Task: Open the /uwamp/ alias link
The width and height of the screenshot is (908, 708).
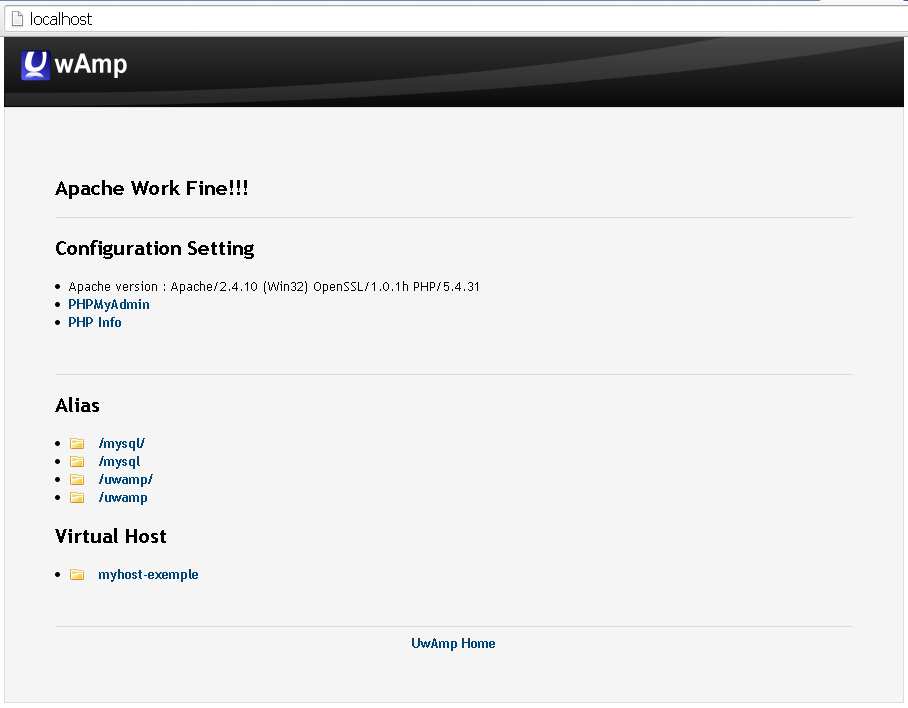Action: [126, 479]
